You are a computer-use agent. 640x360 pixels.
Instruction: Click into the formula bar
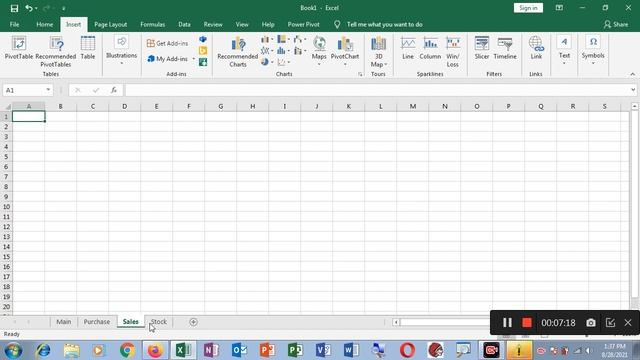pos(377,90)
